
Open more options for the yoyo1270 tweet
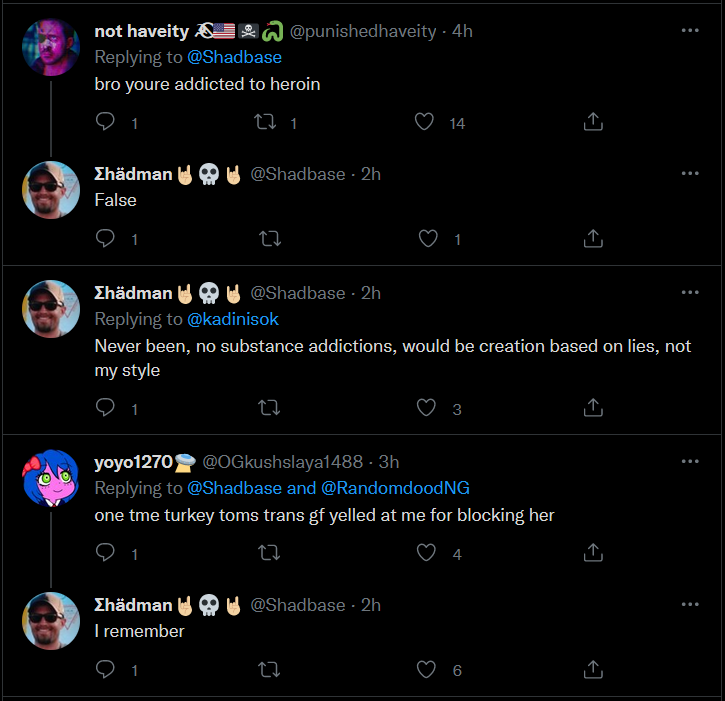(x=690, y=461)
